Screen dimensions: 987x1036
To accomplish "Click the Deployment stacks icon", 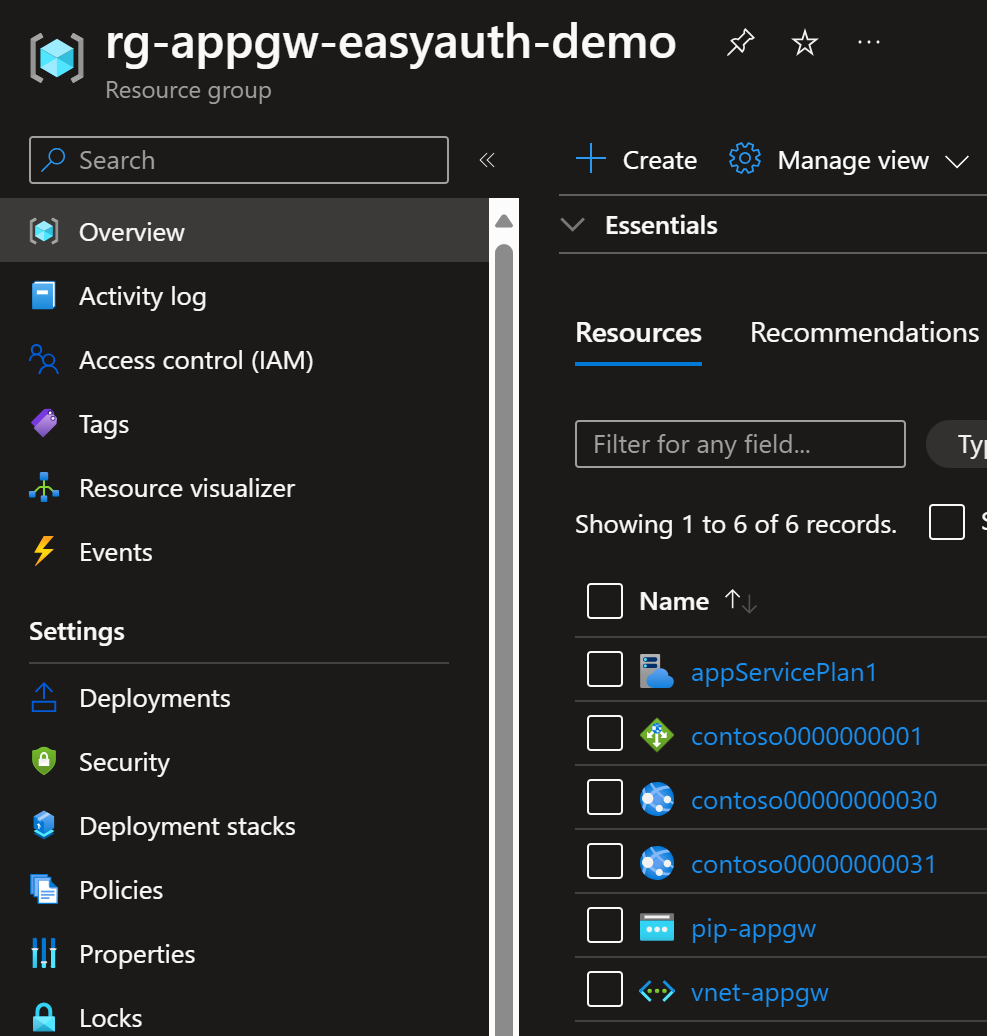I will 44,825.
